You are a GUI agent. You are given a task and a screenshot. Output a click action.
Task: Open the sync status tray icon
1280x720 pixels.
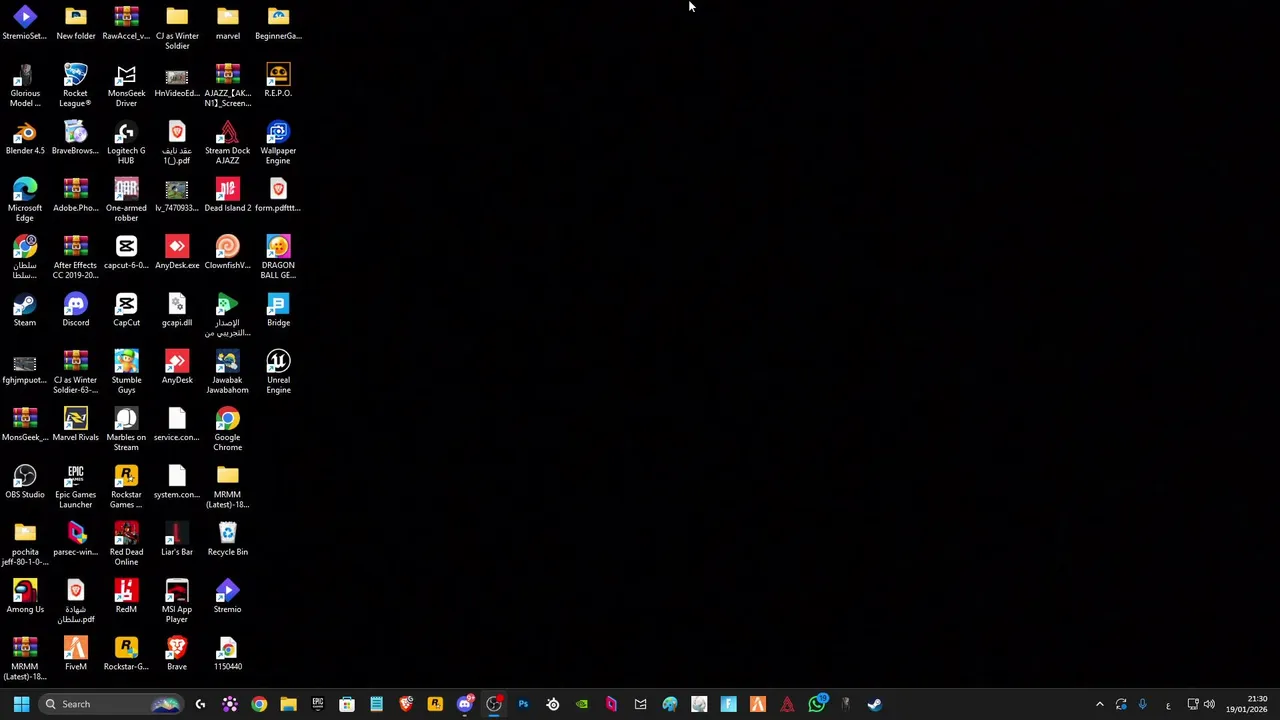tap(1121, 704)
